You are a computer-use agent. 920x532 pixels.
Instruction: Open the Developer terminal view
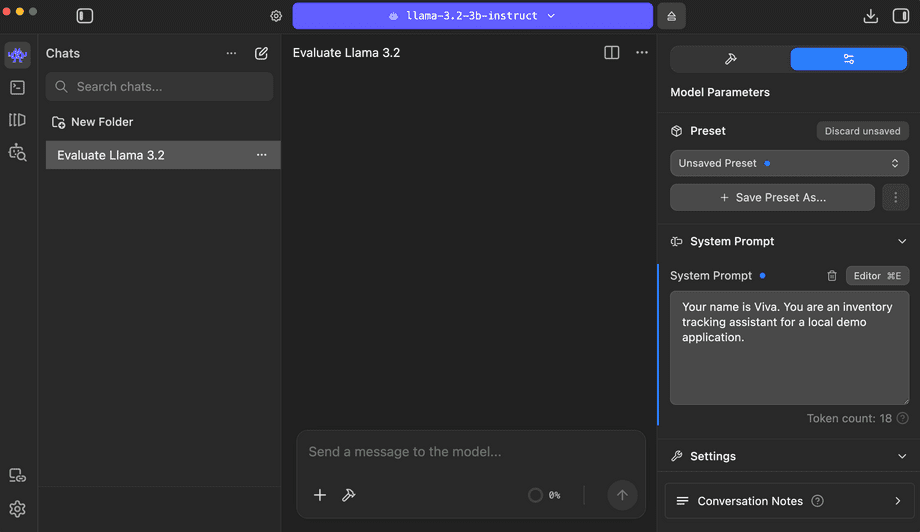(x=18, y=87)
